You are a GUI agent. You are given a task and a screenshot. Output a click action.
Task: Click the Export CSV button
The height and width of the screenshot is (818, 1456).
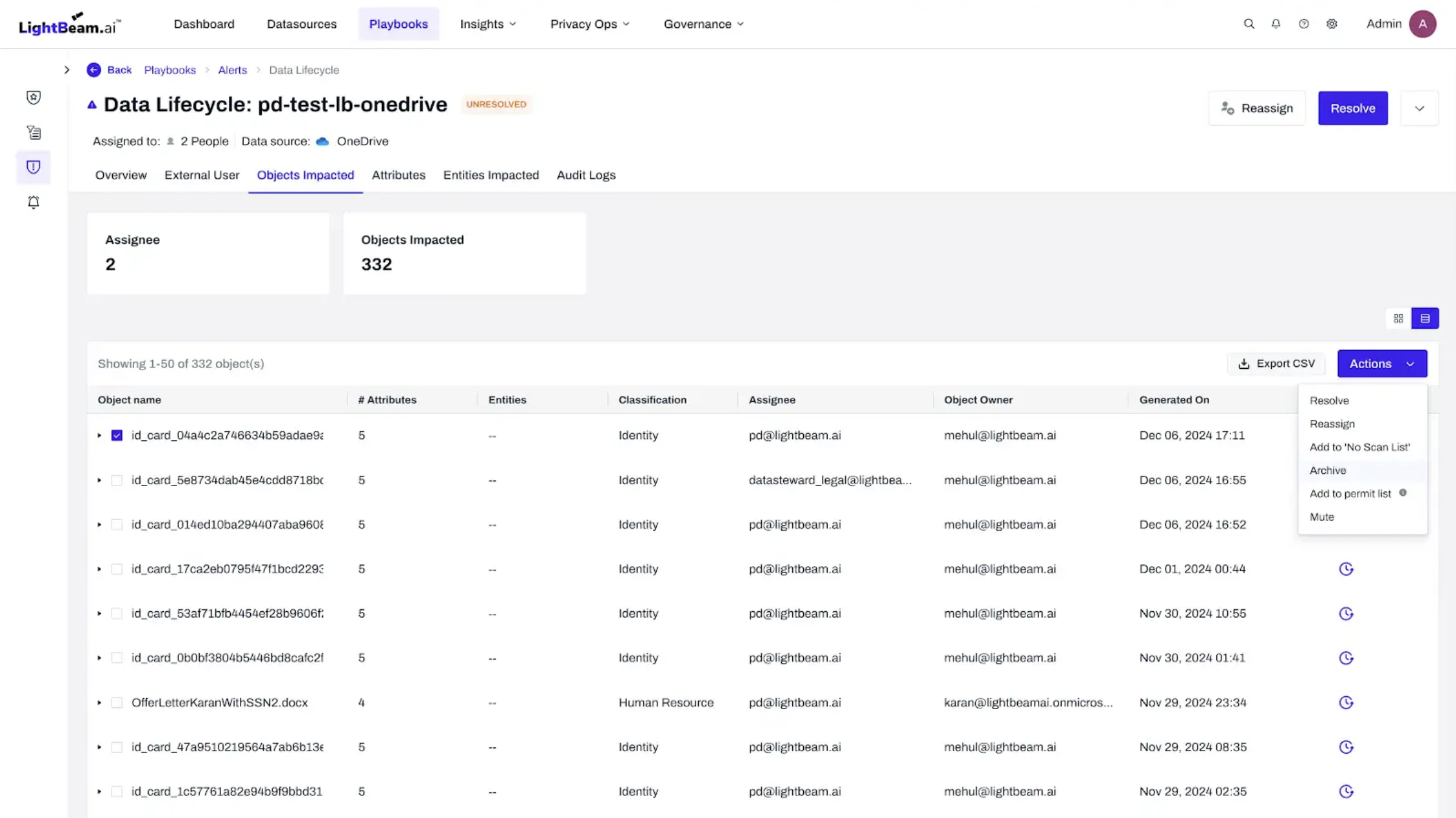(x=1276, y=364)
